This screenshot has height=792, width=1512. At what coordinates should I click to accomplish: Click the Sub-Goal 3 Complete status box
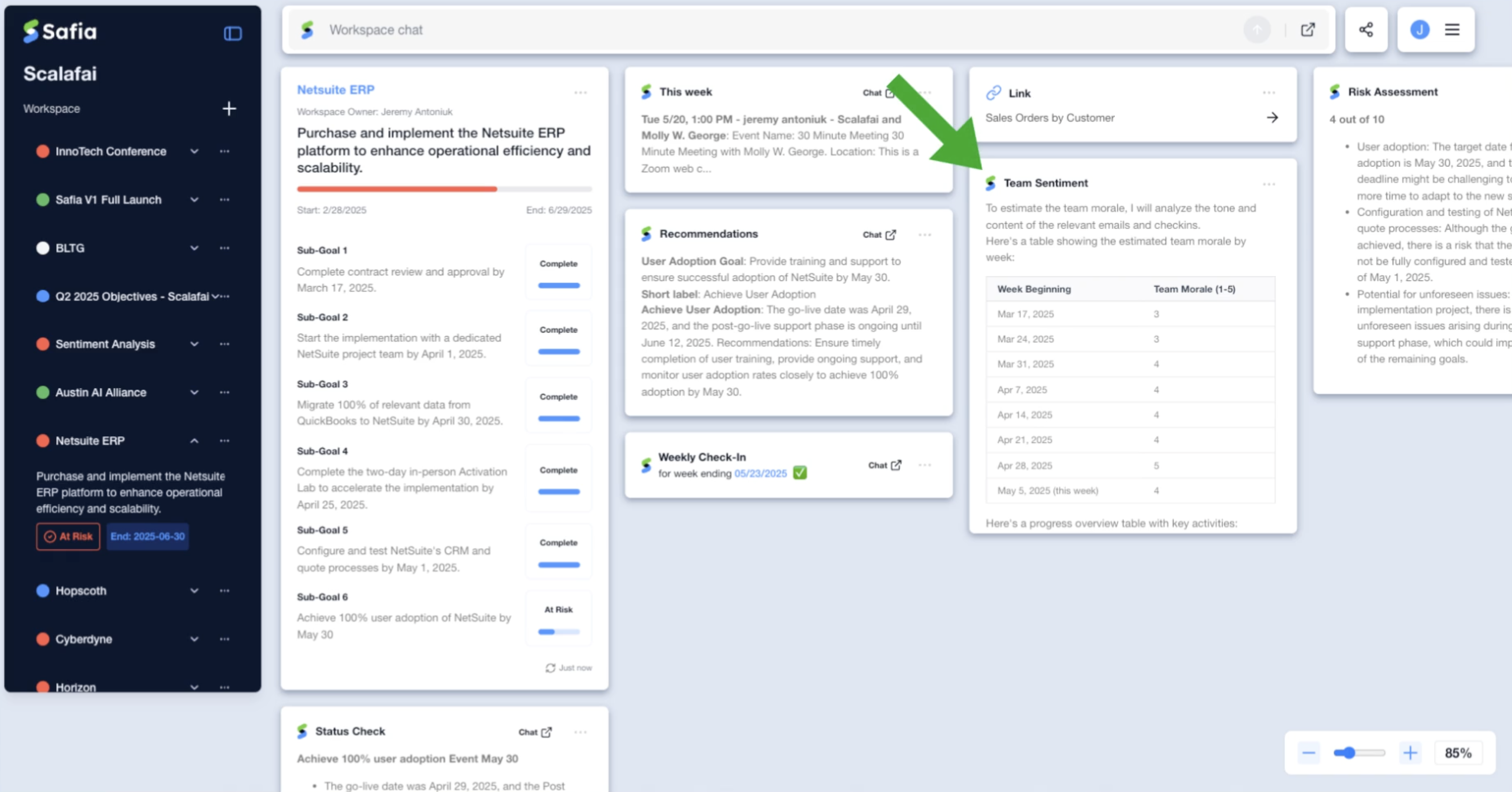click(x=559, y=406)
